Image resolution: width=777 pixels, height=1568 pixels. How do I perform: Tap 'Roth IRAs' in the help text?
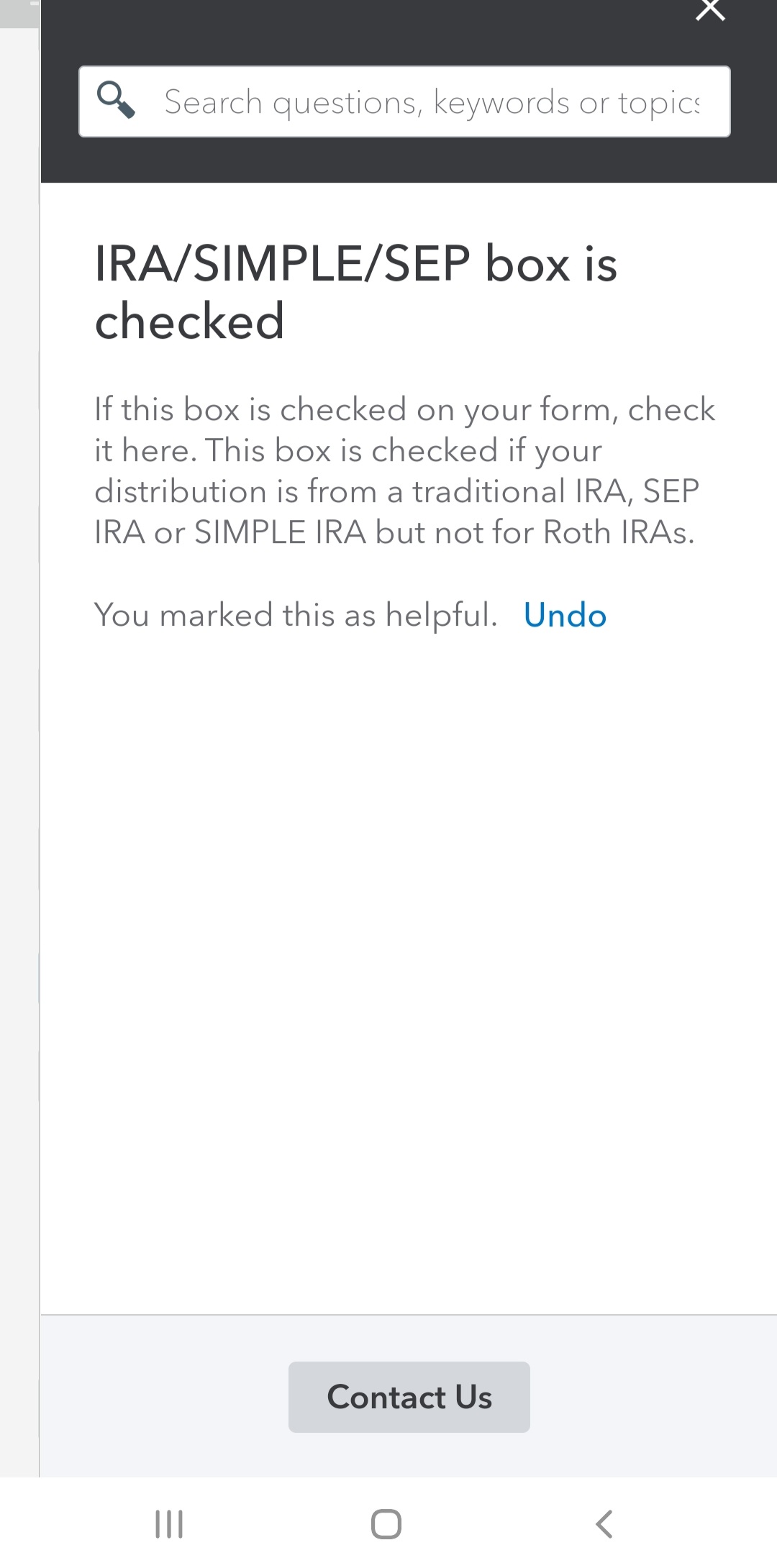[x=617, y=533]
